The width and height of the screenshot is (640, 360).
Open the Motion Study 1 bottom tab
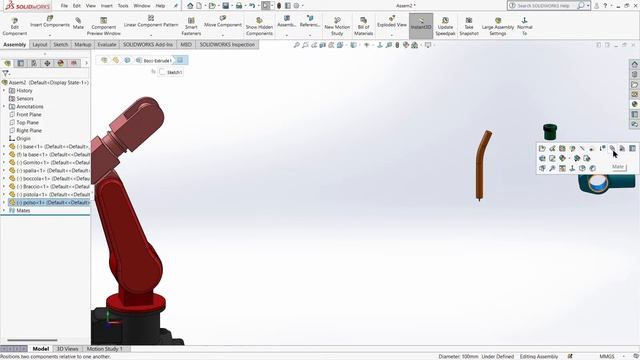[x=104, y=349]
